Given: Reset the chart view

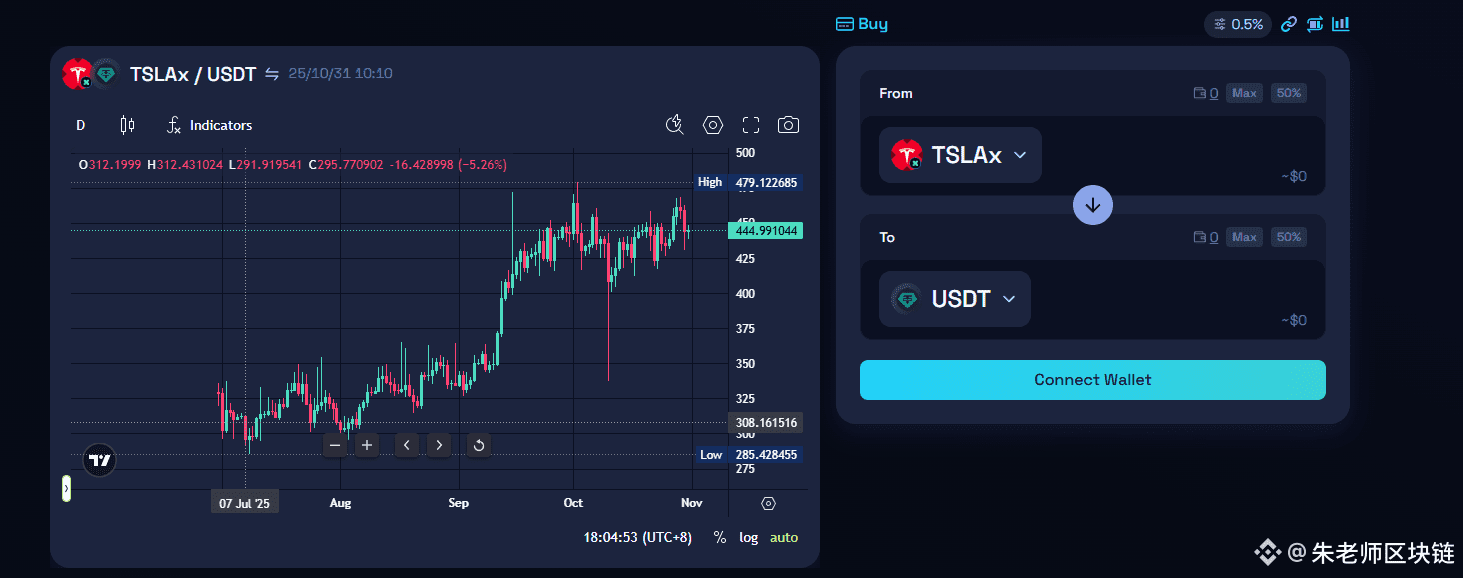Looking at the screenshot, I should click(479, 446).
